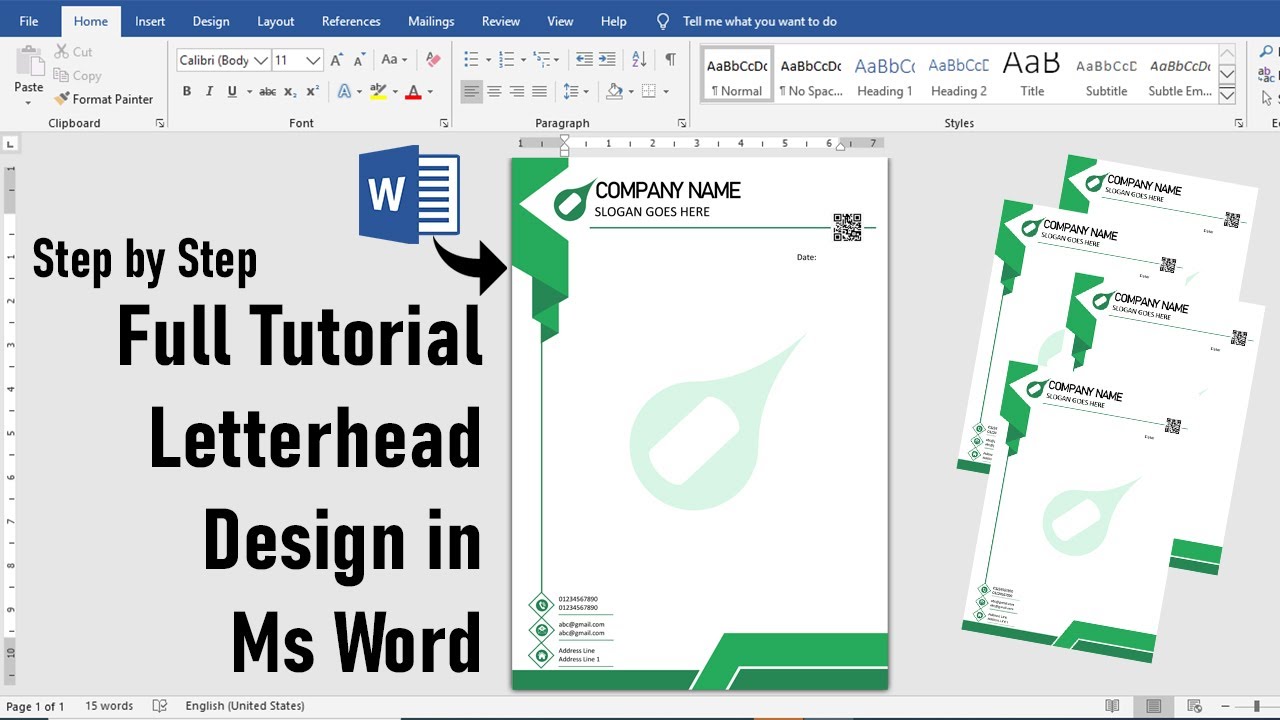Image resolution: width=1280 pixels, height=720 pixels.
Task: Apply multilevel list formatting
Action: click(541, 60)
